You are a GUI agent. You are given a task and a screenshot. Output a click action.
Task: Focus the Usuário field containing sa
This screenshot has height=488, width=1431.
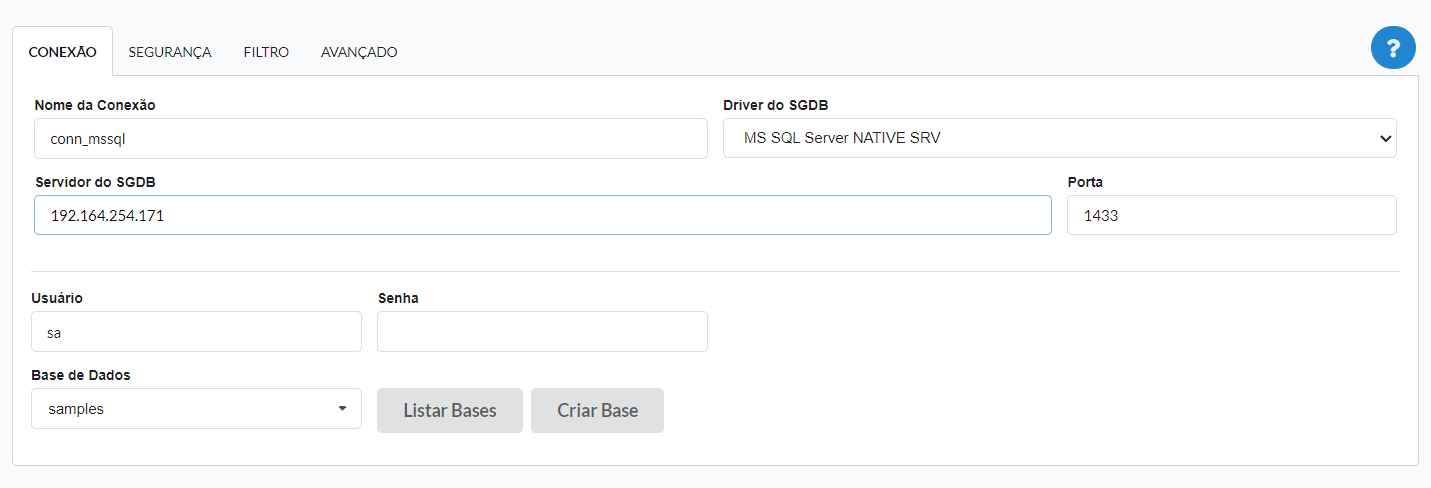click(x=196, y=332)
